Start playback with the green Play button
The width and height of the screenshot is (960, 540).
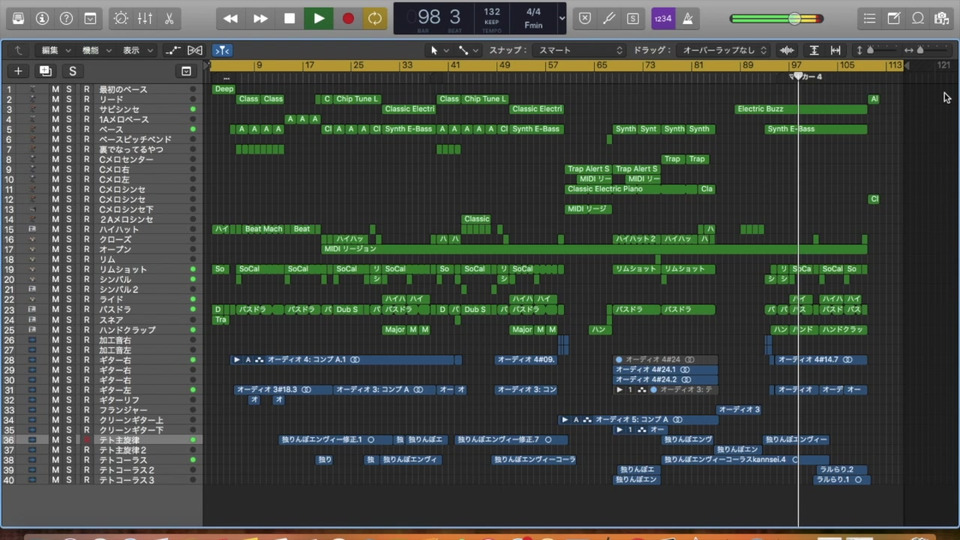pos(319,18)
